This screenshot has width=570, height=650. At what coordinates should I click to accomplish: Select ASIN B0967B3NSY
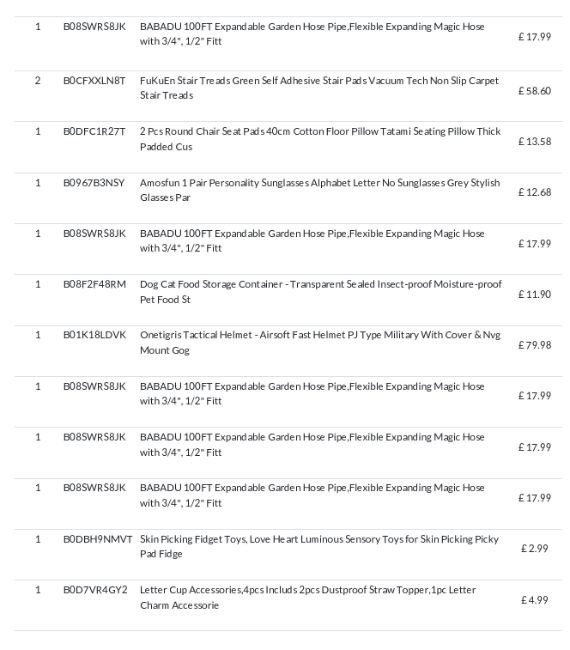[94, 183]
